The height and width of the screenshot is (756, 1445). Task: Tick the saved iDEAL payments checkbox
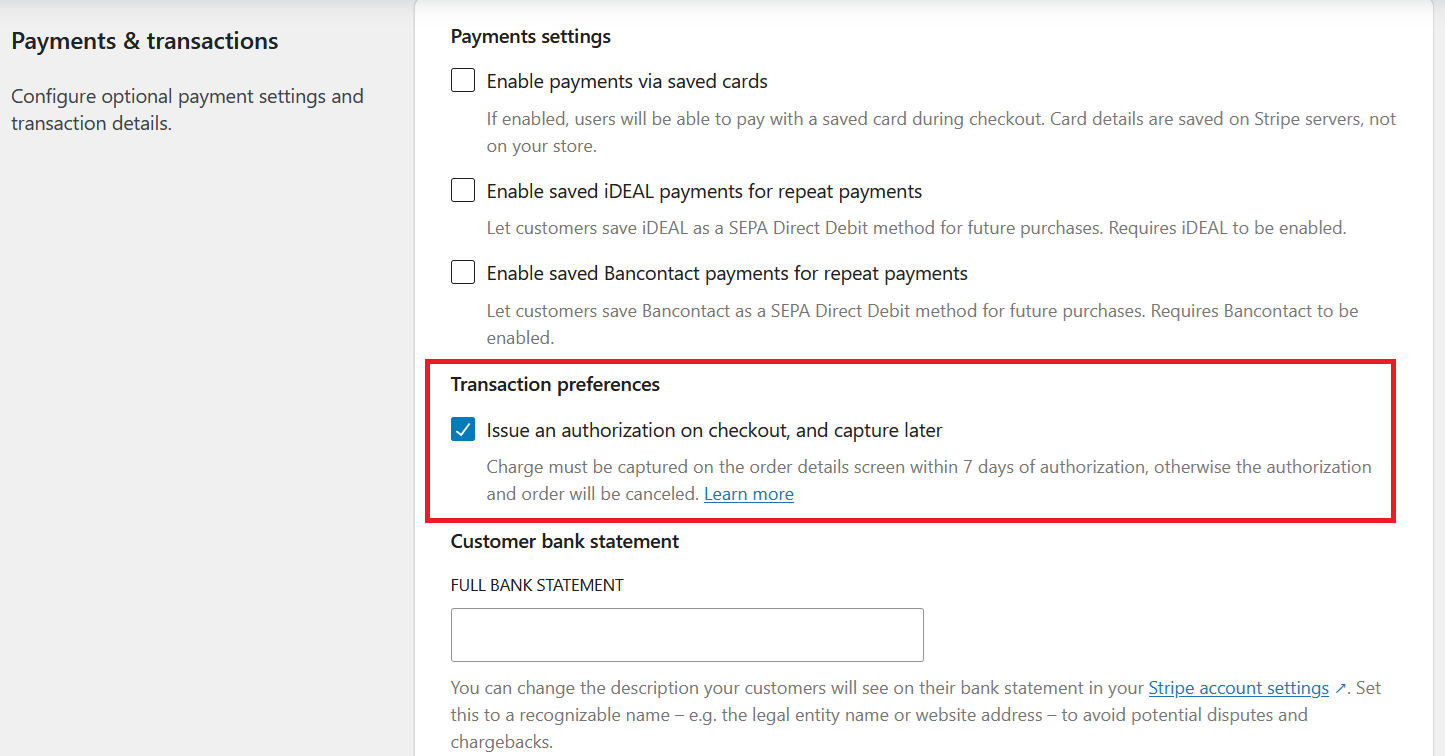(x=463, y=191)
